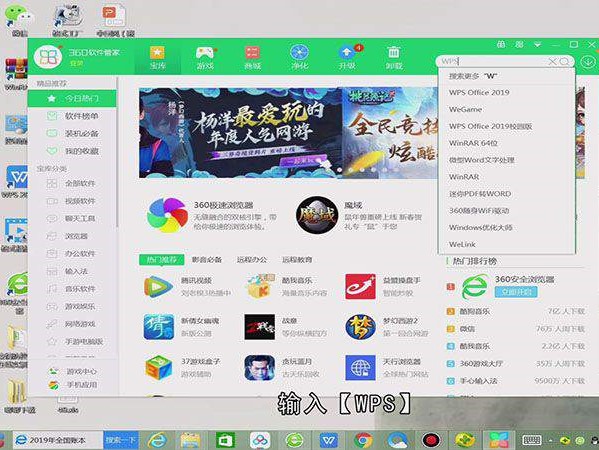Click the 益盟操盘手 app icon

click(x=360, y=287)
